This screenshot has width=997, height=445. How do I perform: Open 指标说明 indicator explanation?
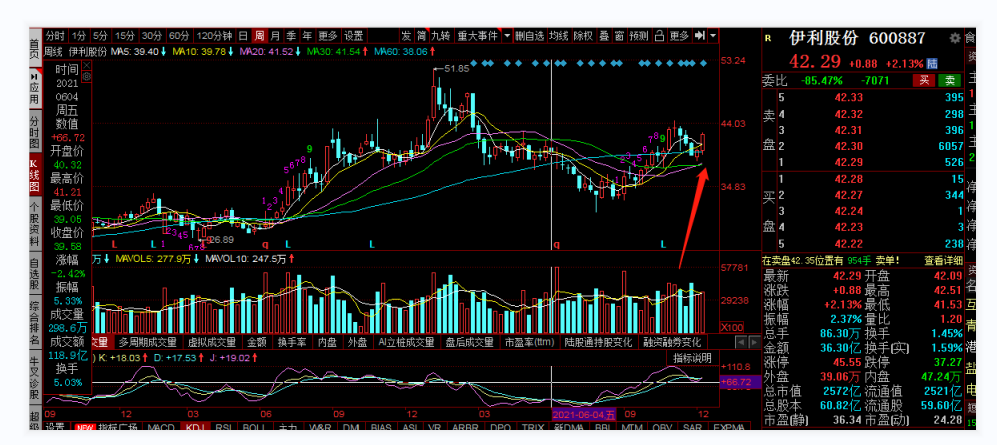click(x=692, y=358)
